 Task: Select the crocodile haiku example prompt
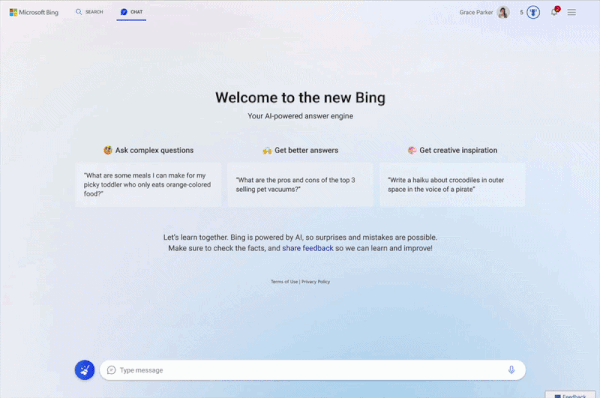[452, 185]
